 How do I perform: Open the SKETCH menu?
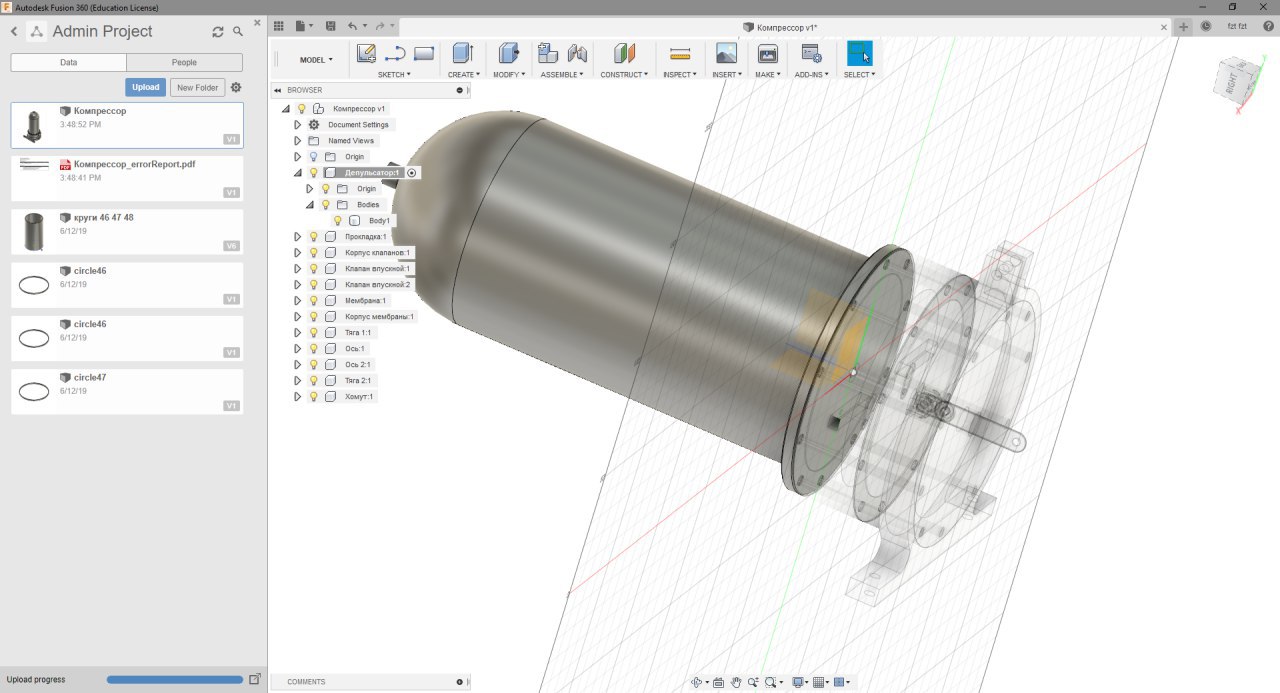point(394,75)
